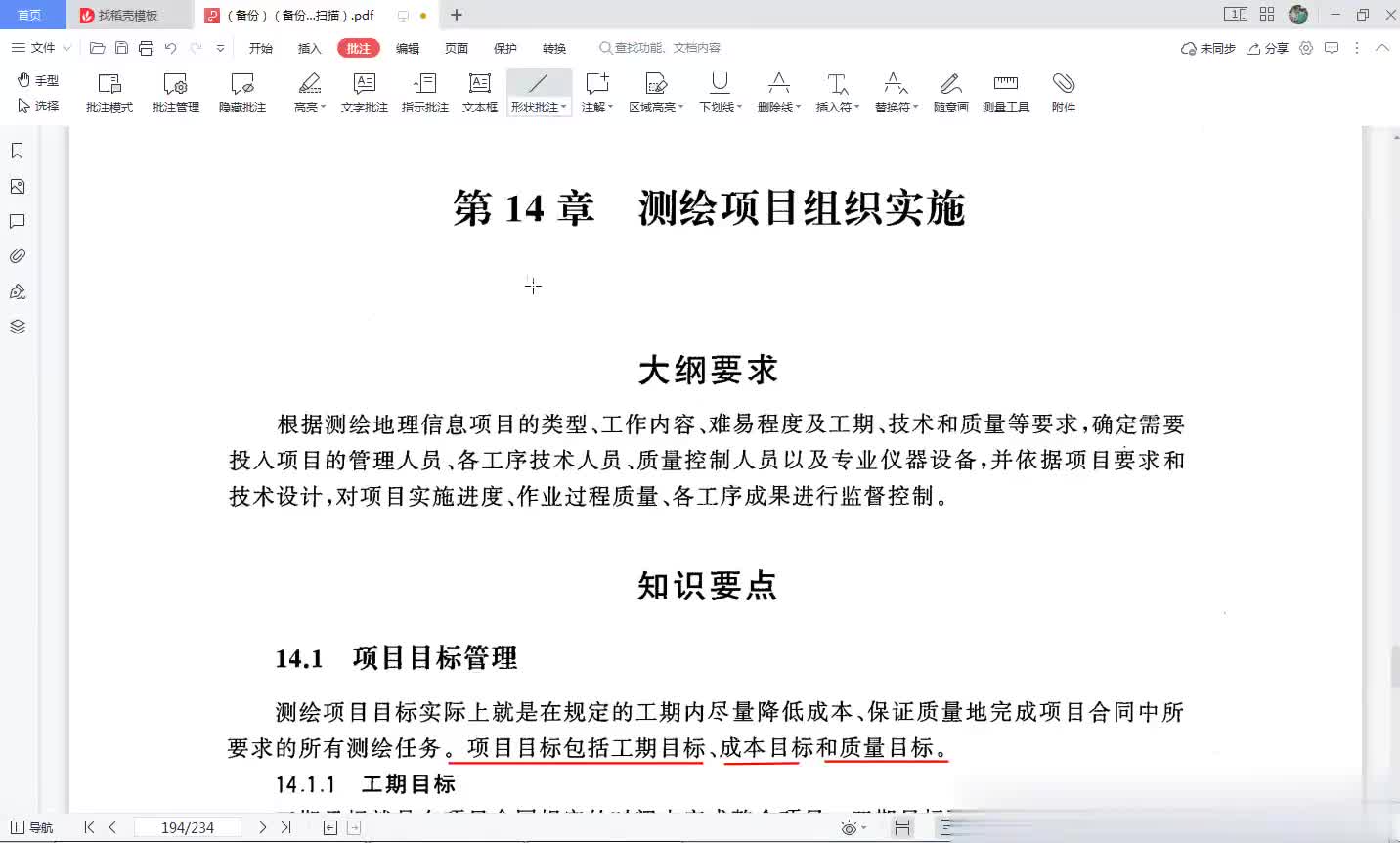Go to the next page arrow

(x=262, y=827)
